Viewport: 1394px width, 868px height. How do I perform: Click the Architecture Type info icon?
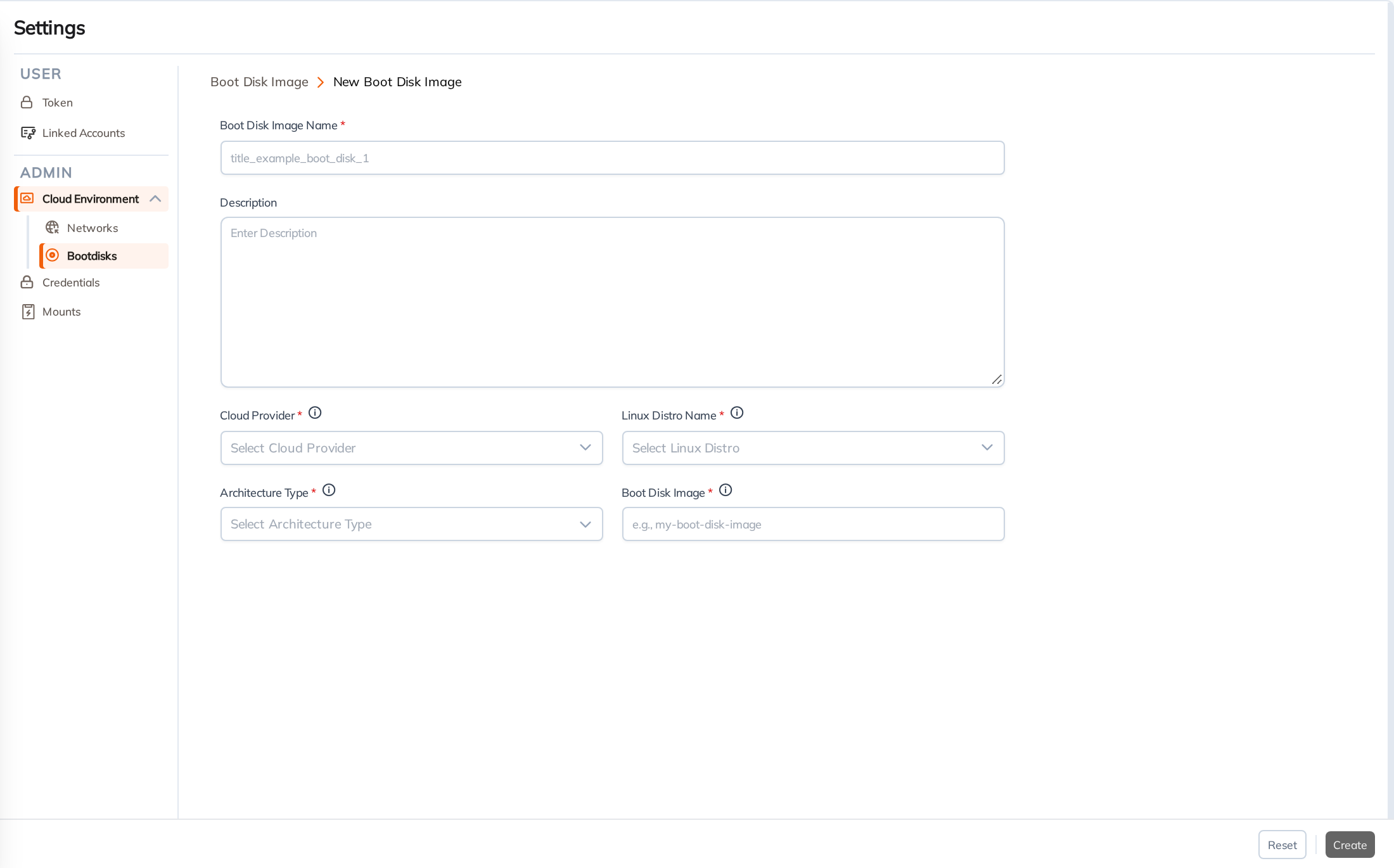pyautogui.click(x=329, y=490)
